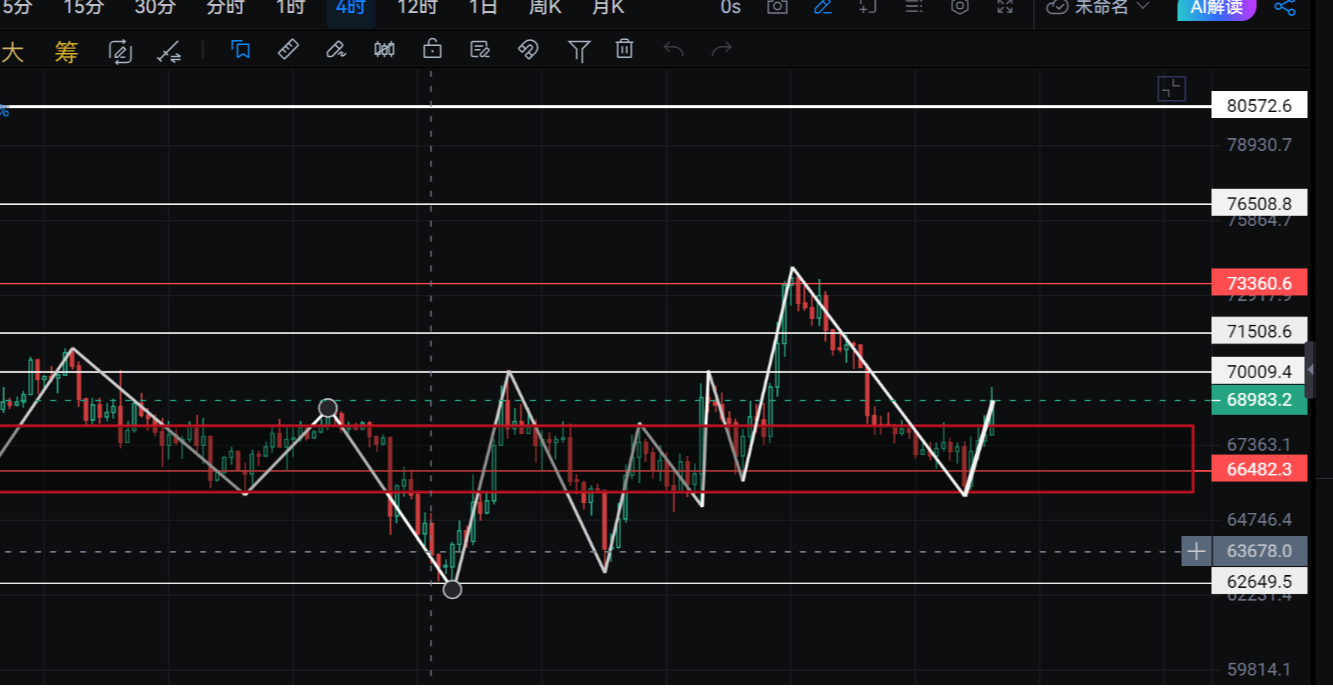Viewport: 1333px width, 700px height.
Task: Select the candlestick pattern tool
Action: (x=384, y=49)
